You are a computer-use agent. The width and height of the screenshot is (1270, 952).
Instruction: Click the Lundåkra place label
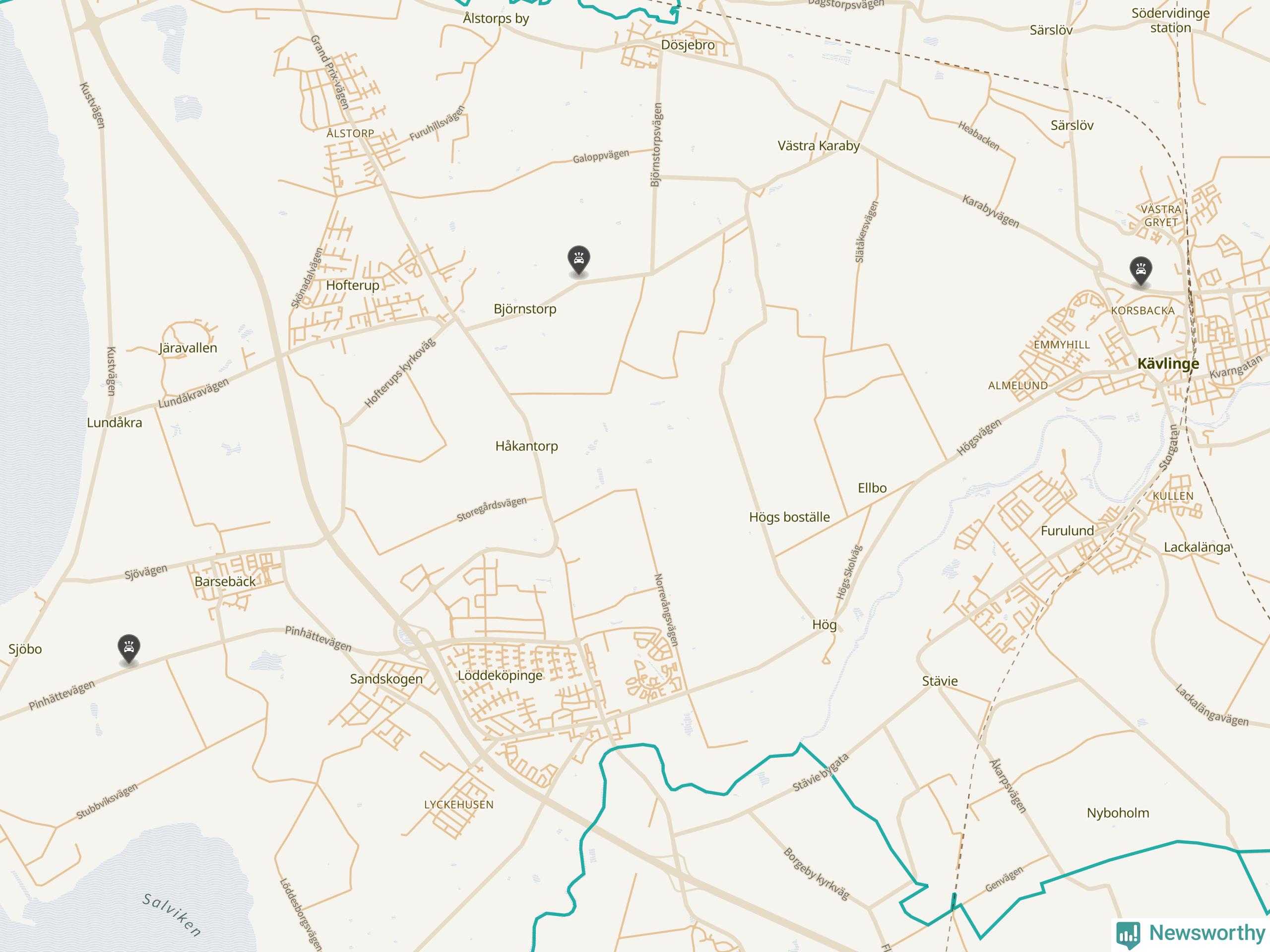point(114,422)
